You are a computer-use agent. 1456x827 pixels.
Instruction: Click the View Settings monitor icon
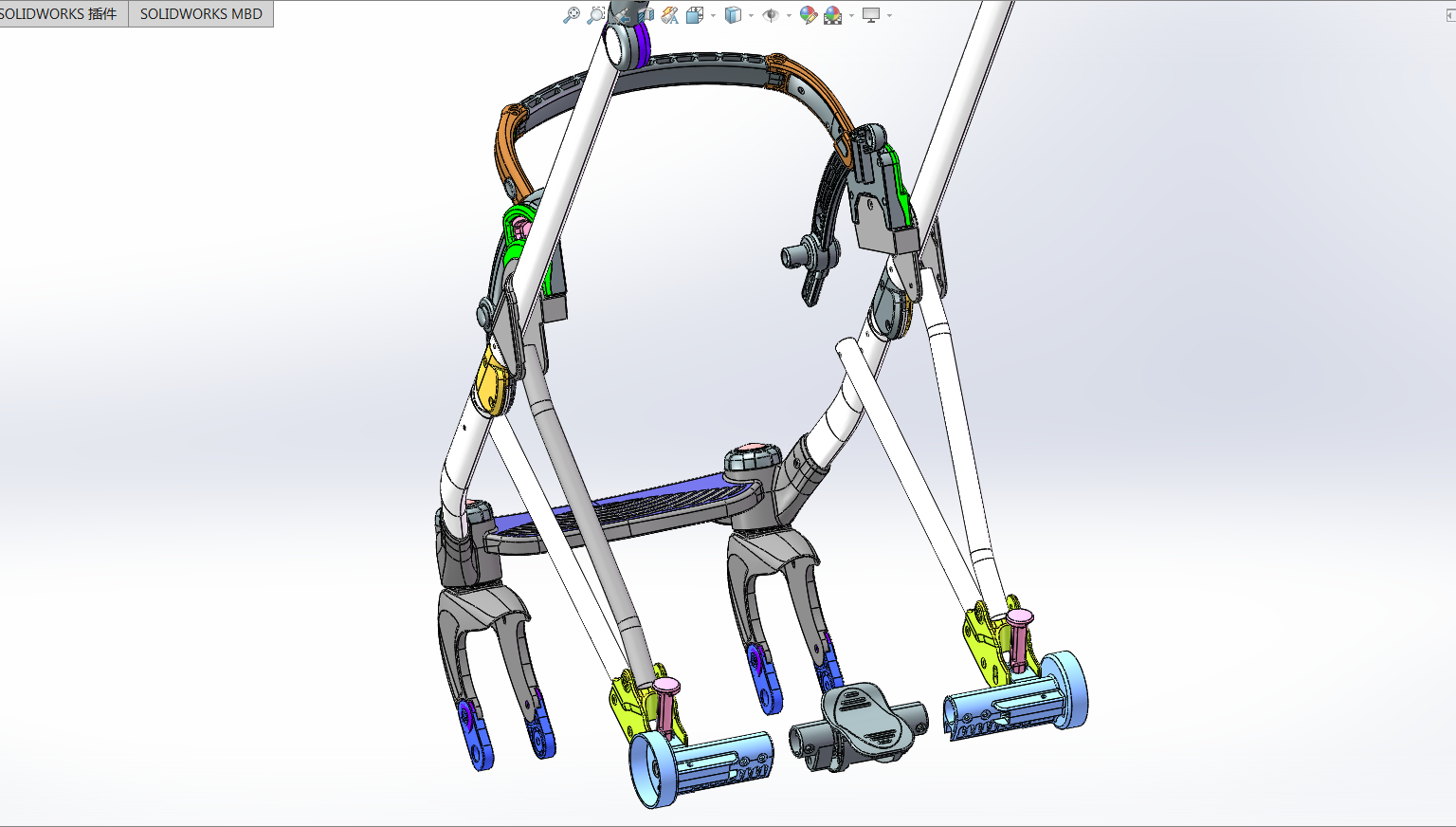click(871, 15)
